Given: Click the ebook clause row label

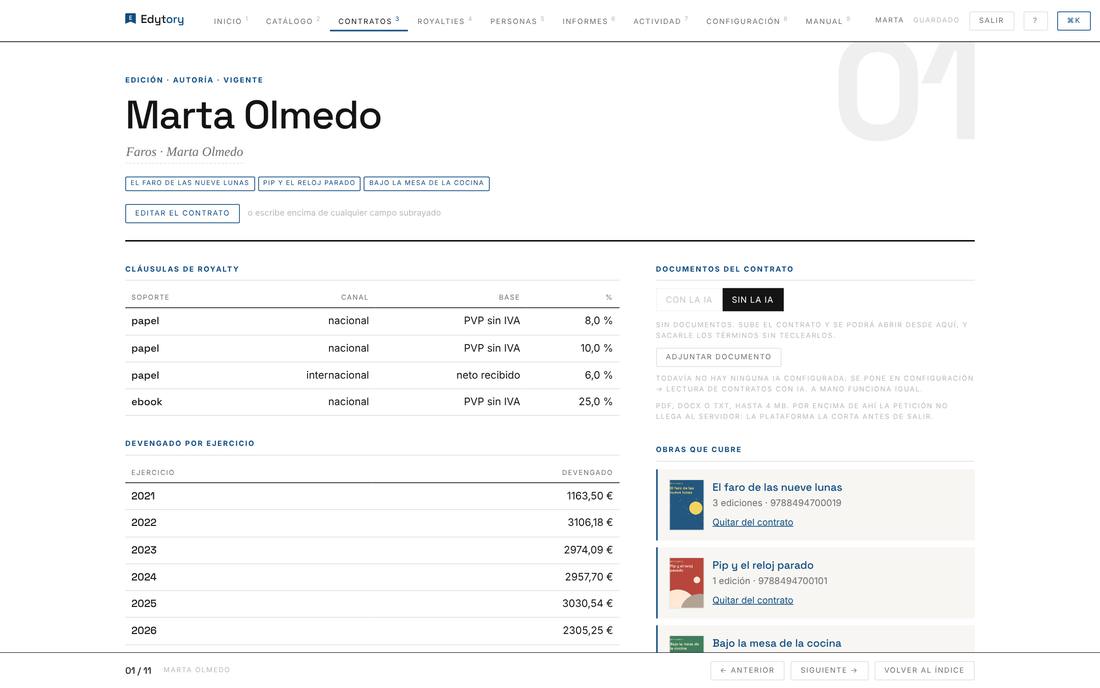Looking at the screenshot, I should pyautogui.click(x=147, y=402).
